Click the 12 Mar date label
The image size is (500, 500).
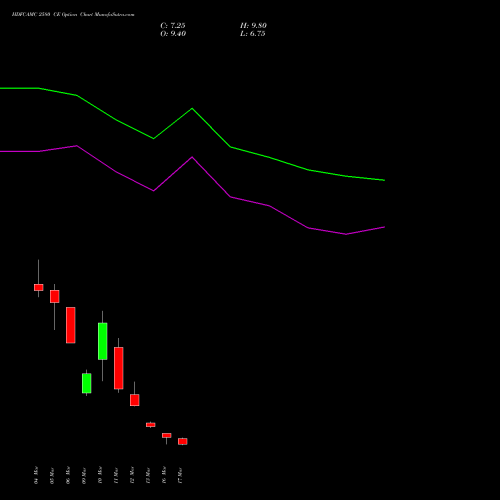pyautogui.click(x=132, y=475)
